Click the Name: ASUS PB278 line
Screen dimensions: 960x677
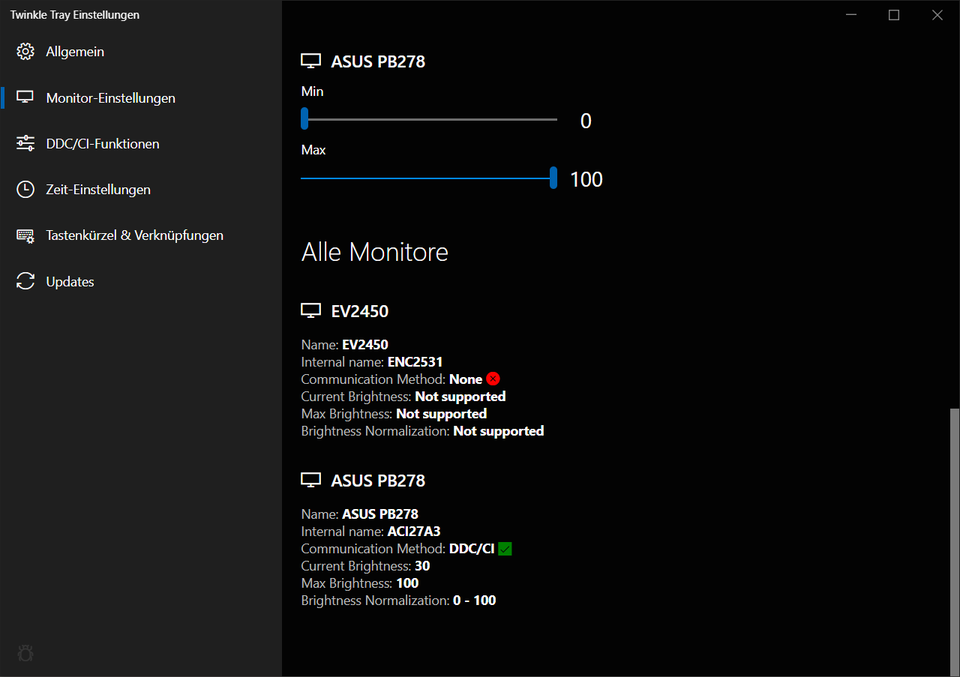[360, 514]
